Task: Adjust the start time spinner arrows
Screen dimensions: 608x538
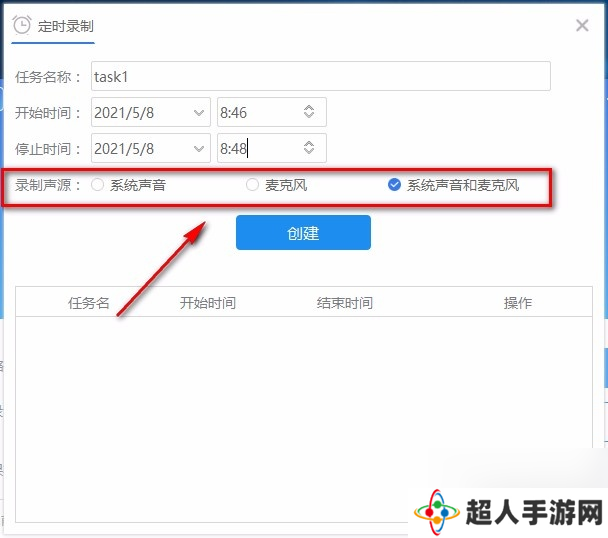Action: click(x=309, y=112)
